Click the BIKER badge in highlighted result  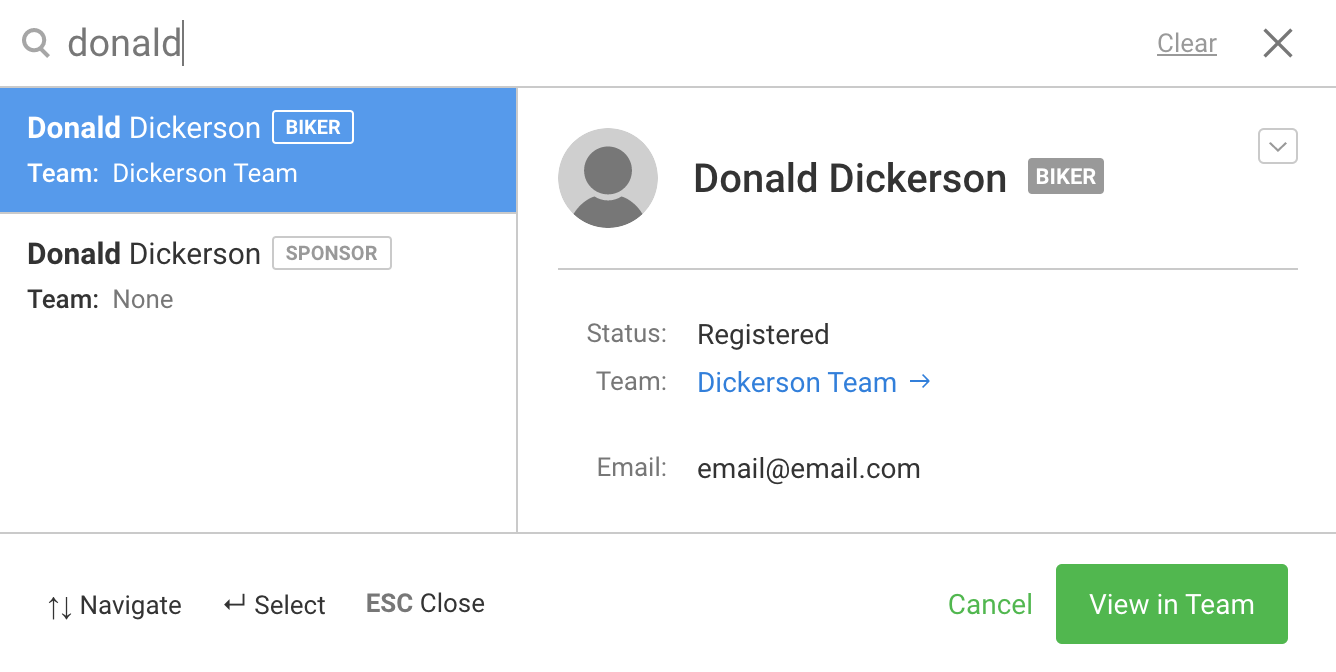313,128
